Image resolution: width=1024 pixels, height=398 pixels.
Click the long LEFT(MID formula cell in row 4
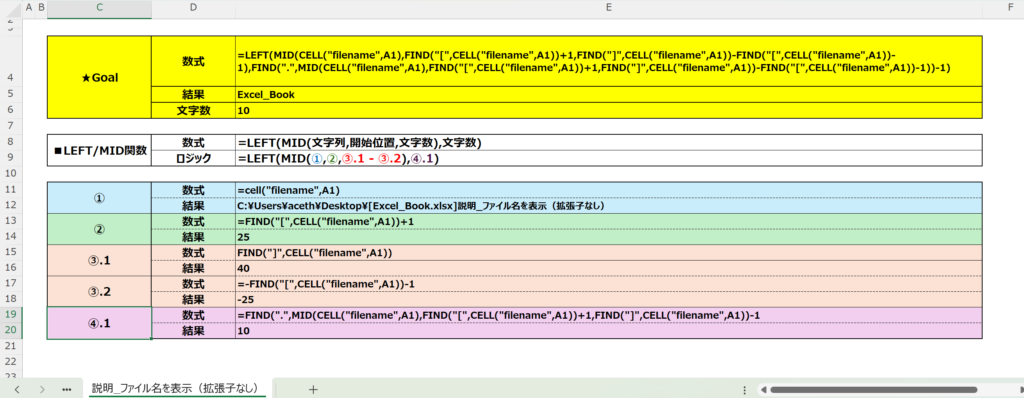pyautogui.click(x=609, y=61)
